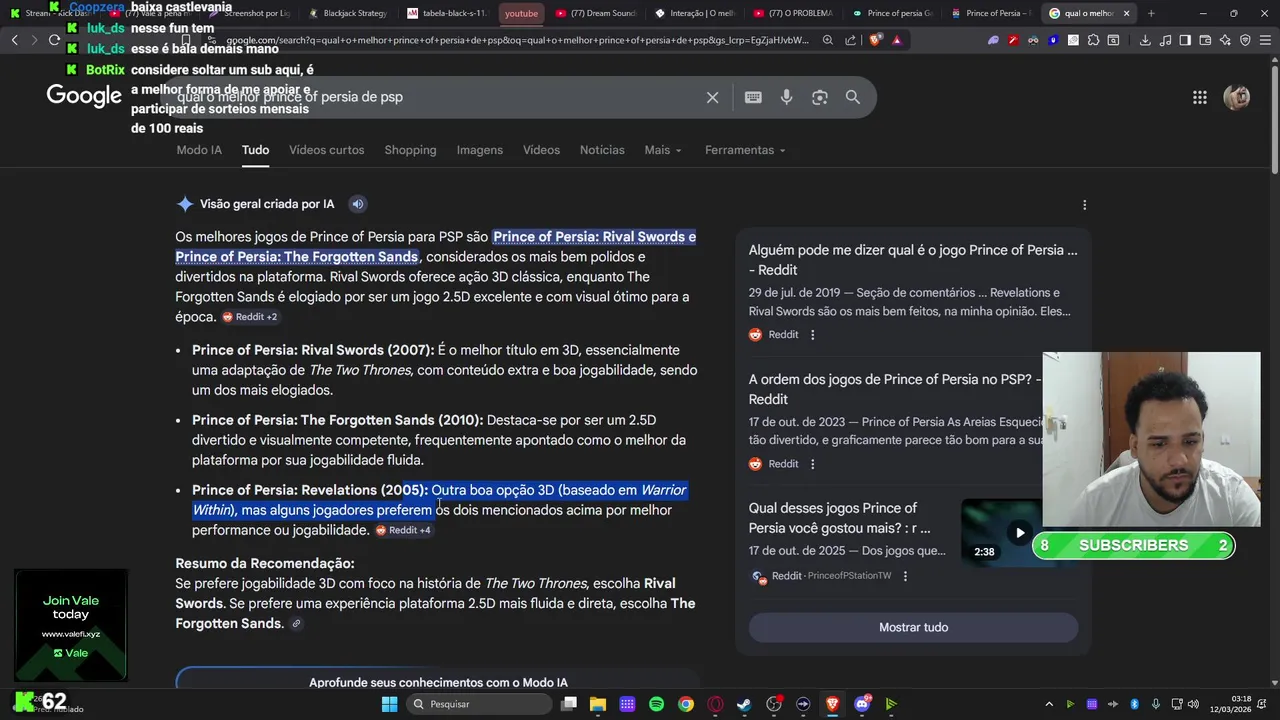Open Discord from the taskbar
The height and width of the screenshot is (720, 1280).
[862, 704]
